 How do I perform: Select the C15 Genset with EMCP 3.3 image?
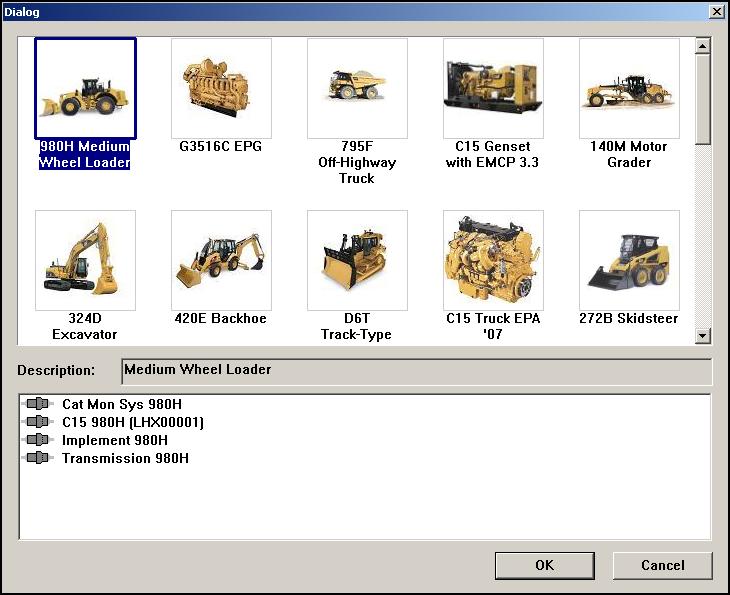pyautogui.click(x=493, y=88)
